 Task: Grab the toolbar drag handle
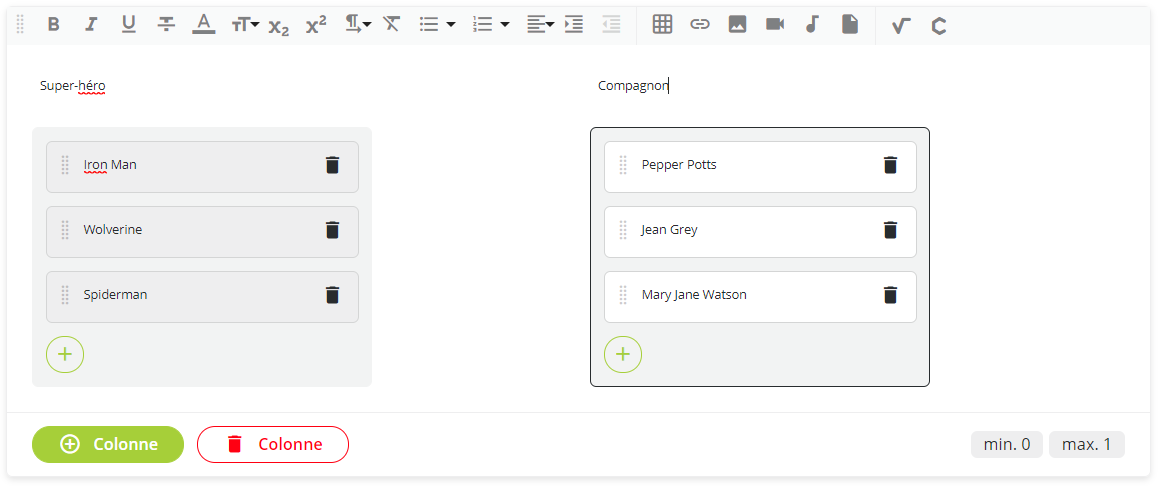click(20, 24)
